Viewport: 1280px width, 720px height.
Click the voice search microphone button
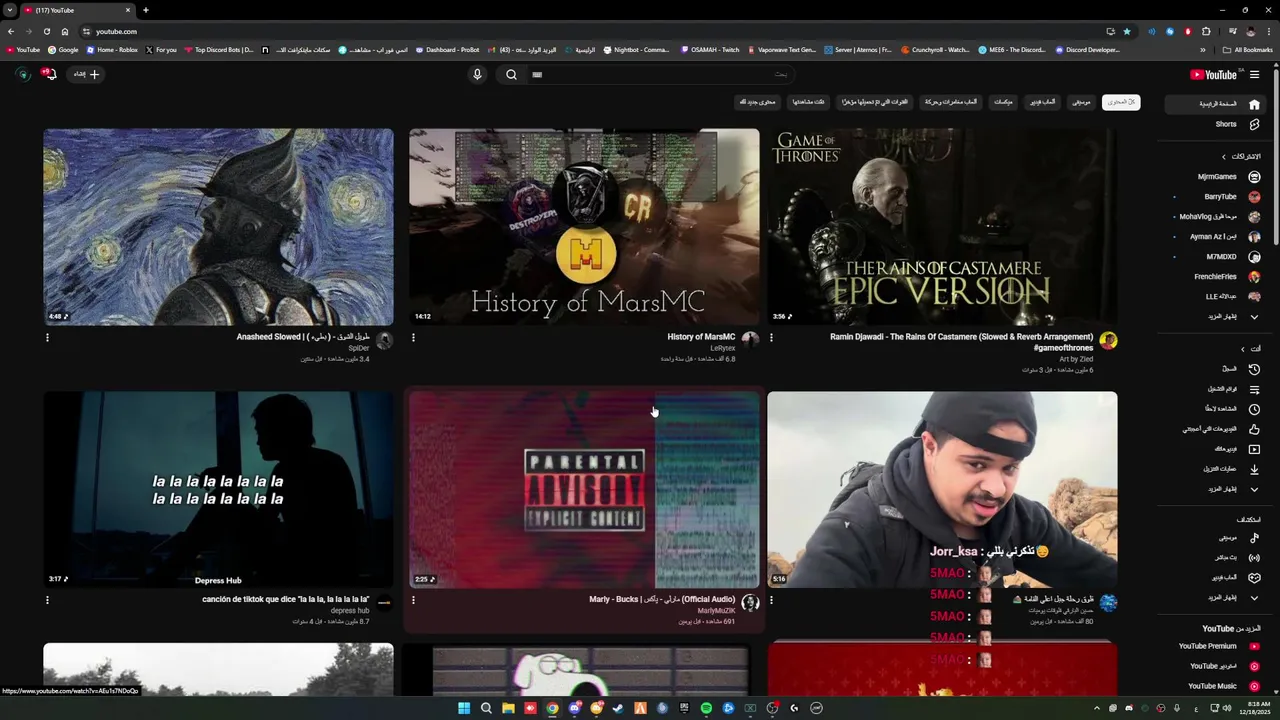point(477,74)
